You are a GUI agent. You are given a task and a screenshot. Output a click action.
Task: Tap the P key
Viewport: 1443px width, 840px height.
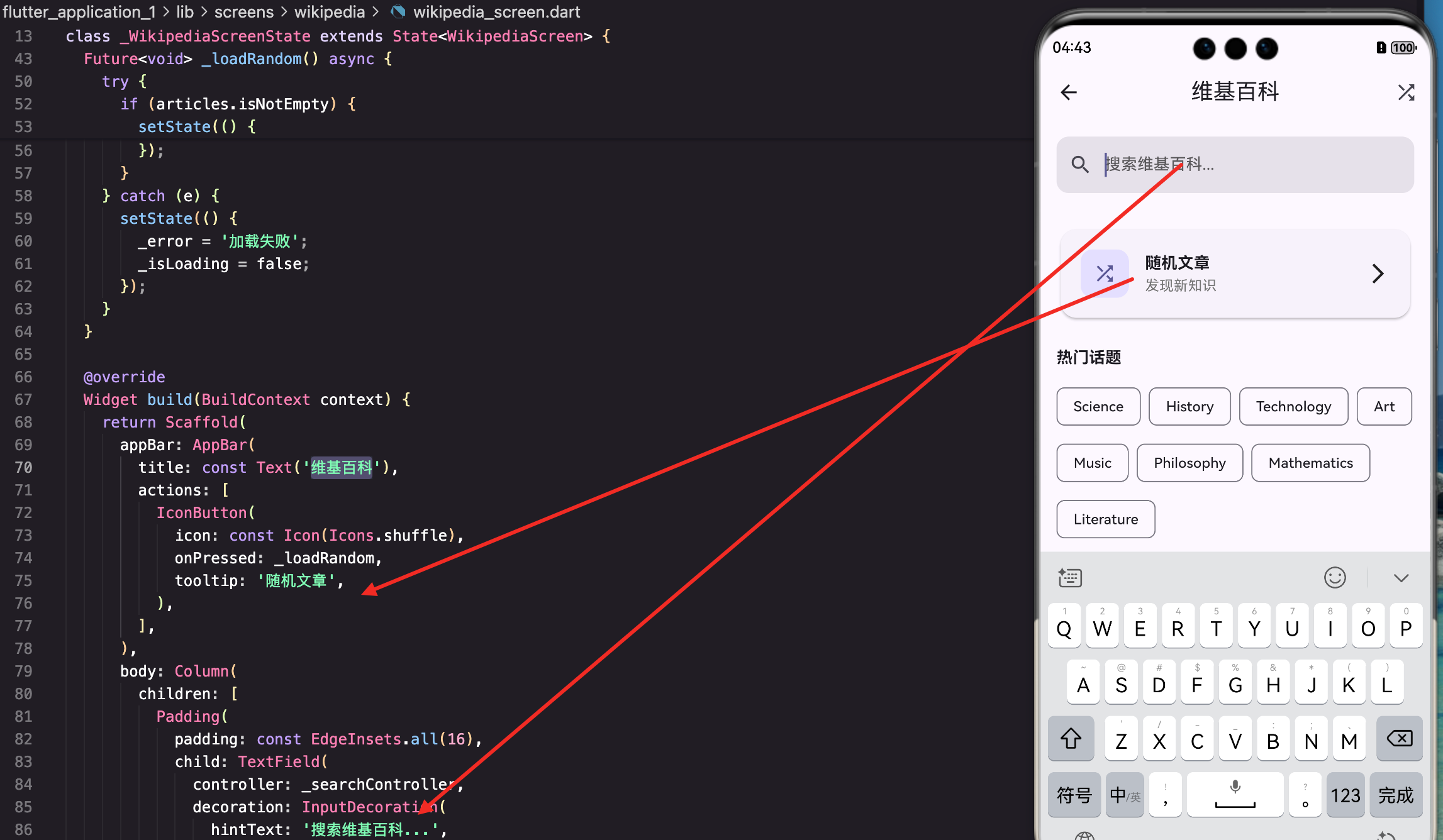coord(1406,626)
